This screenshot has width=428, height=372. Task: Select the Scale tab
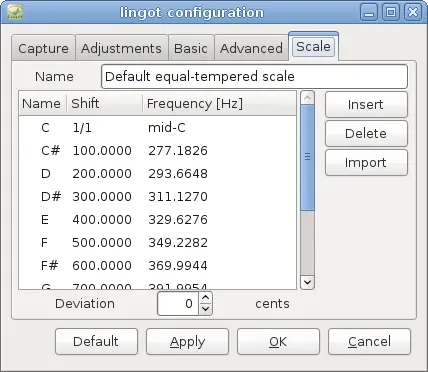[313, 47]
